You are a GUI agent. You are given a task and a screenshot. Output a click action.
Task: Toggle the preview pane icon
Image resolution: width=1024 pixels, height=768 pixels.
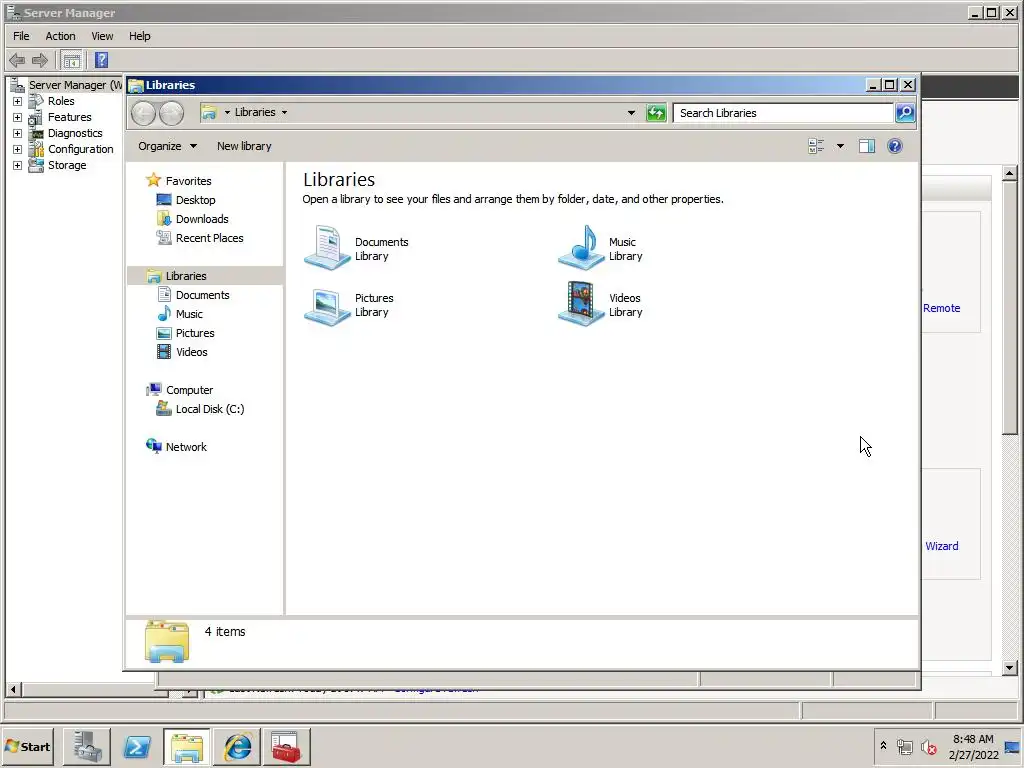(867, 146)
